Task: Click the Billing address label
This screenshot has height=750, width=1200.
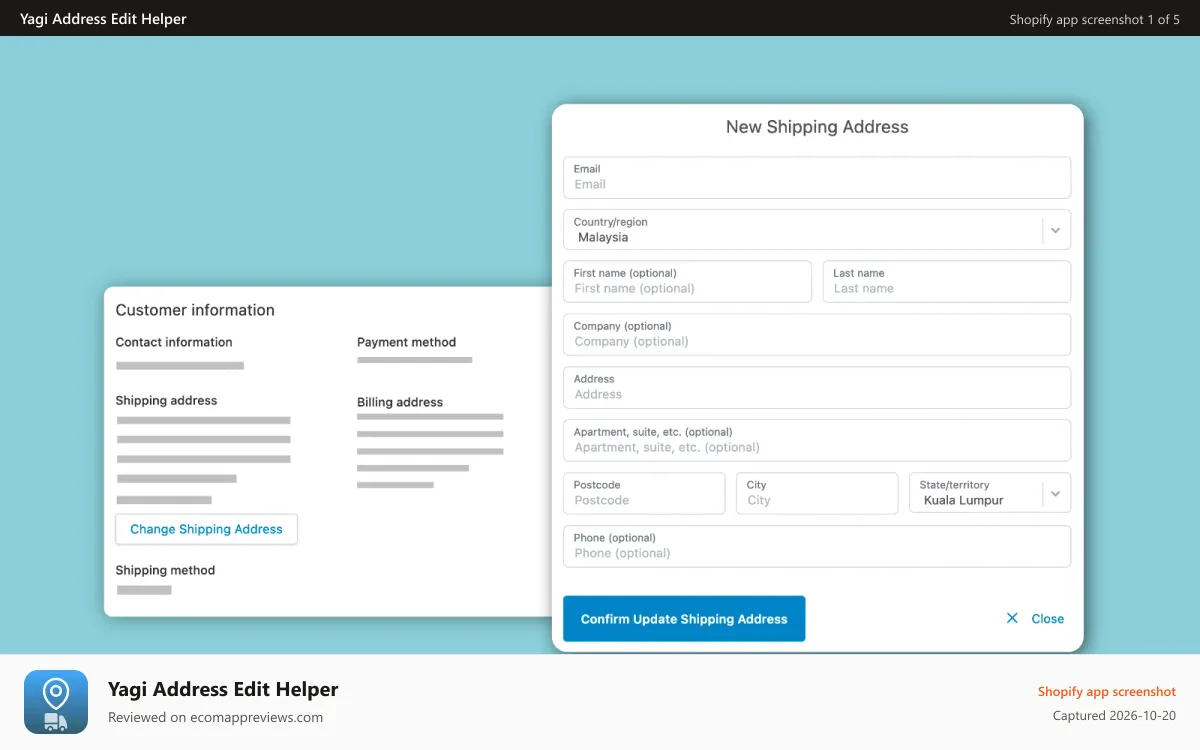Action: point(400,402)
